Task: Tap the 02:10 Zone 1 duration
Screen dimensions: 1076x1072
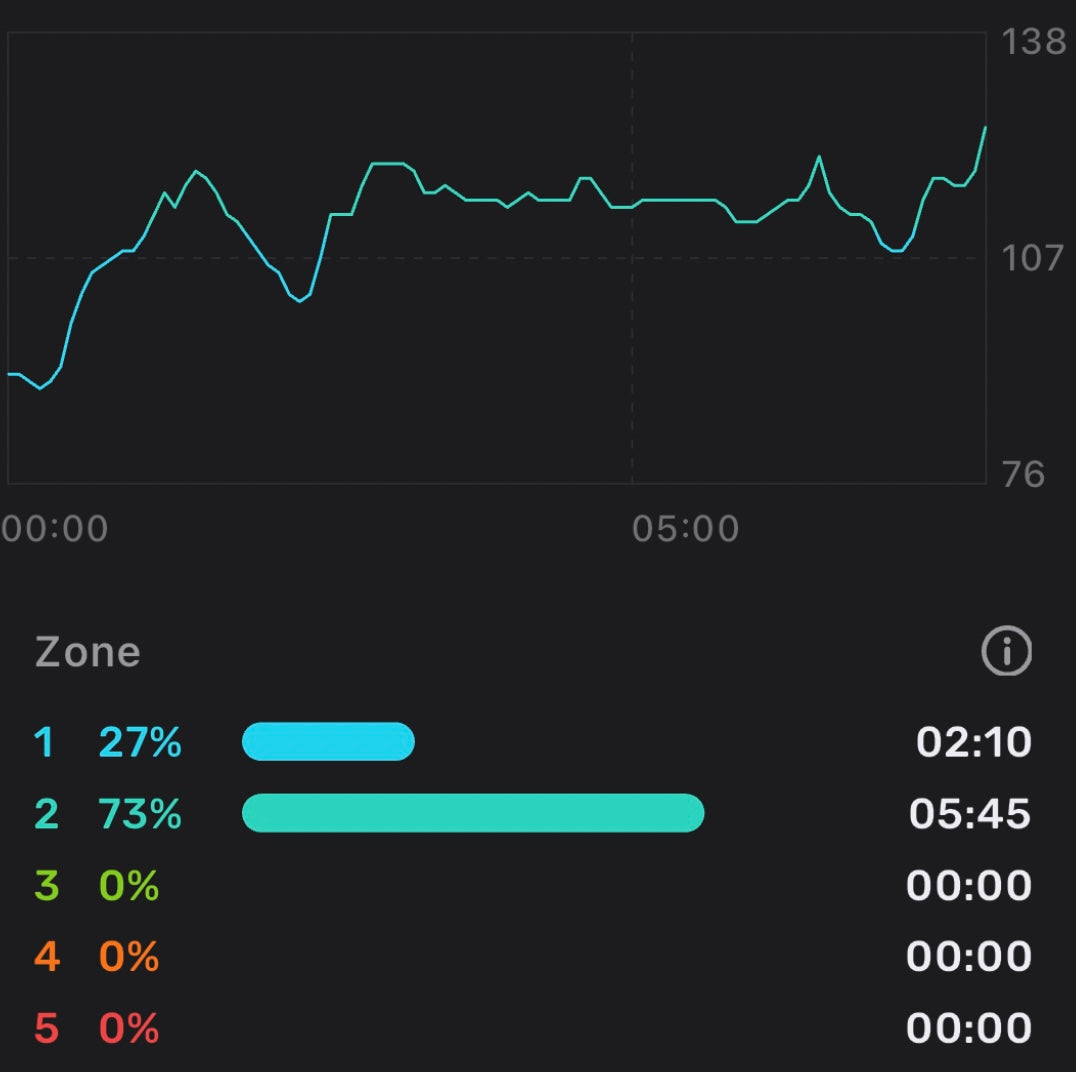Action: pos(973,743)
